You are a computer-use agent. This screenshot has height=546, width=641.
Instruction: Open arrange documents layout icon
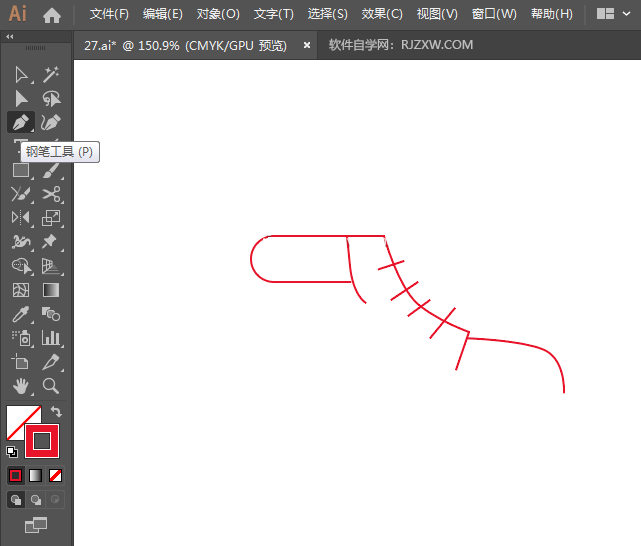605,14
